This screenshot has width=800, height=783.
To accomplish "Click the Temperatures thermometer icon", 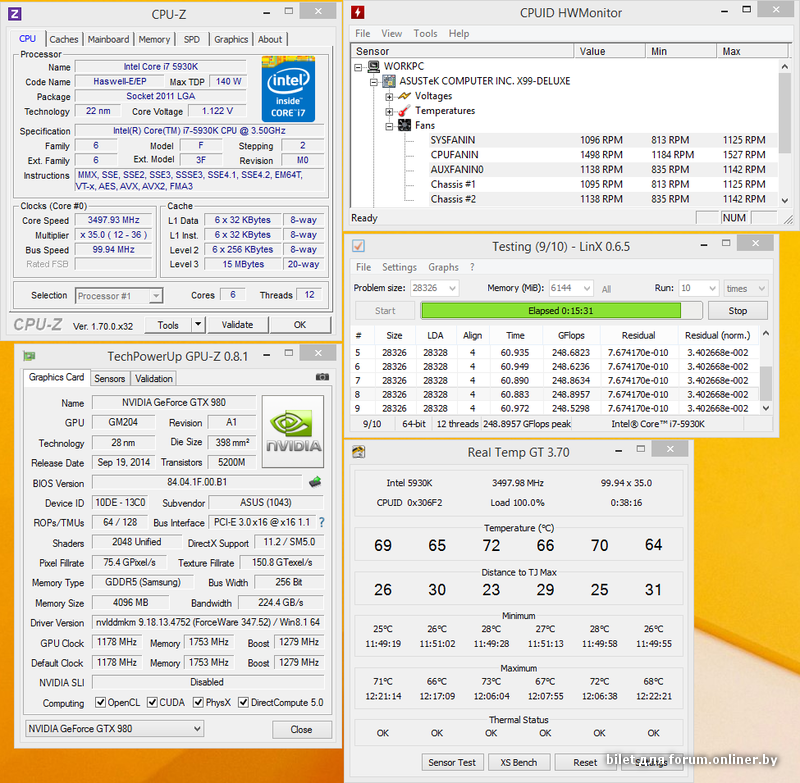I will [x=405, y=111].
